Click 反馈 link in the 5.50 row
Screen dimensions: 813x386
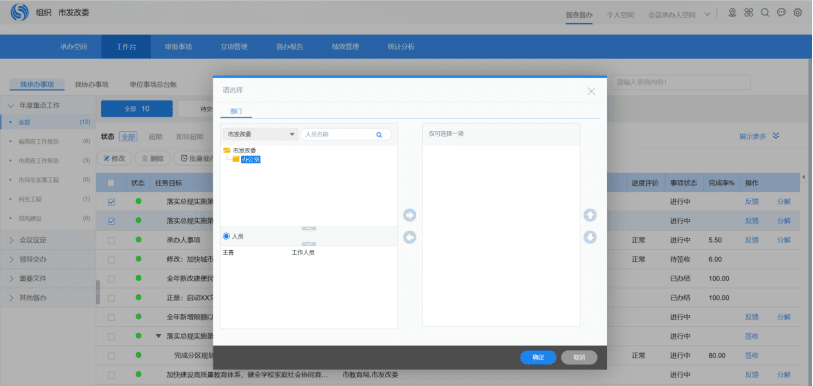(x=752, y=240)
